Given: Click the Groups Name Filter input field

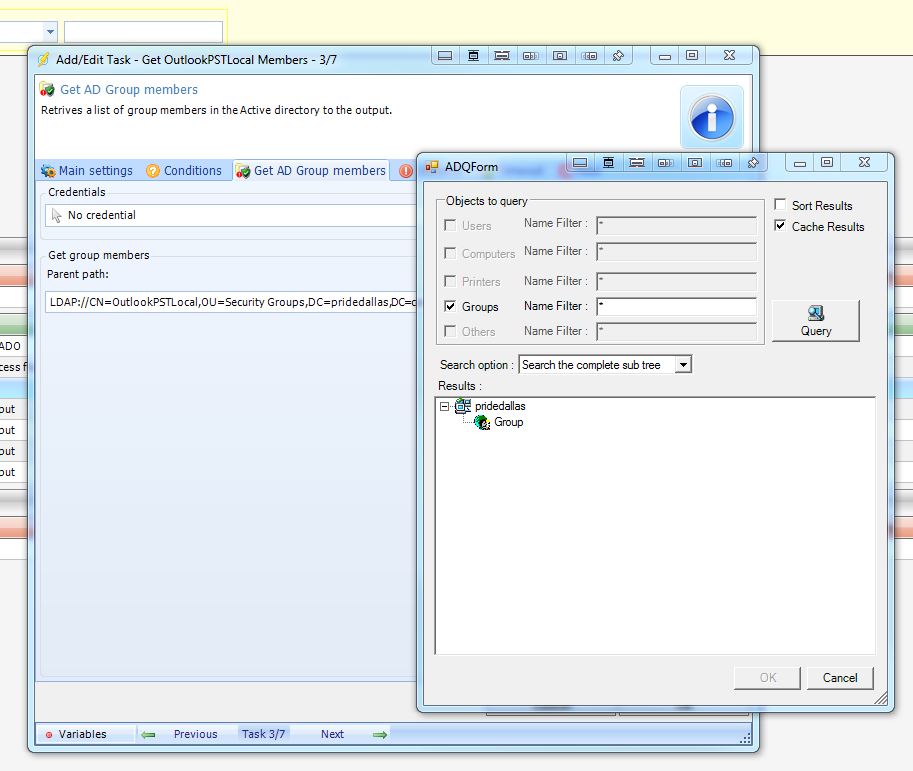Looking at the screenshot, I should click(676, 307).
